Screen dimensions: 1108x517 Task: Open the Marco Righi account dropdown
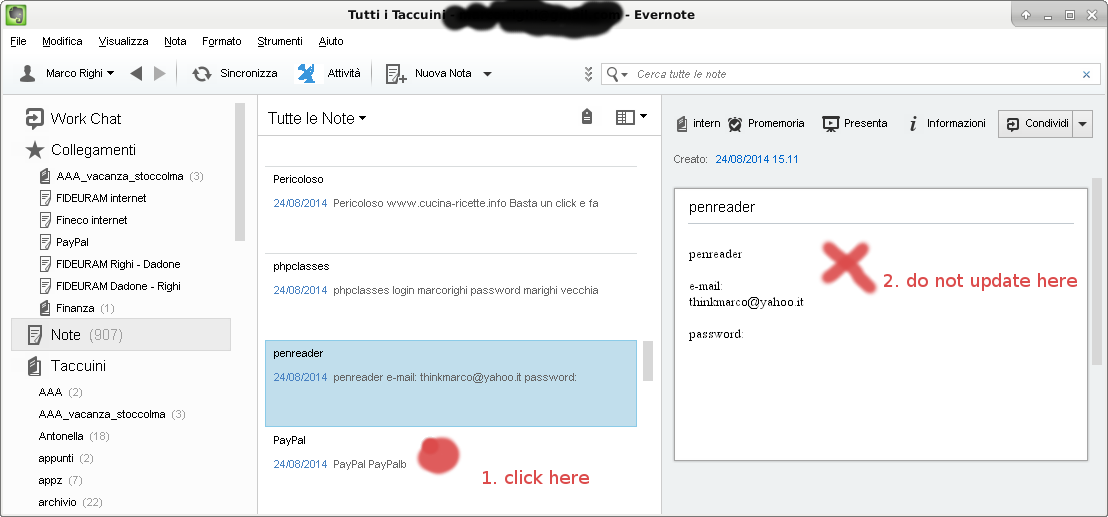[x=79, y=73]
